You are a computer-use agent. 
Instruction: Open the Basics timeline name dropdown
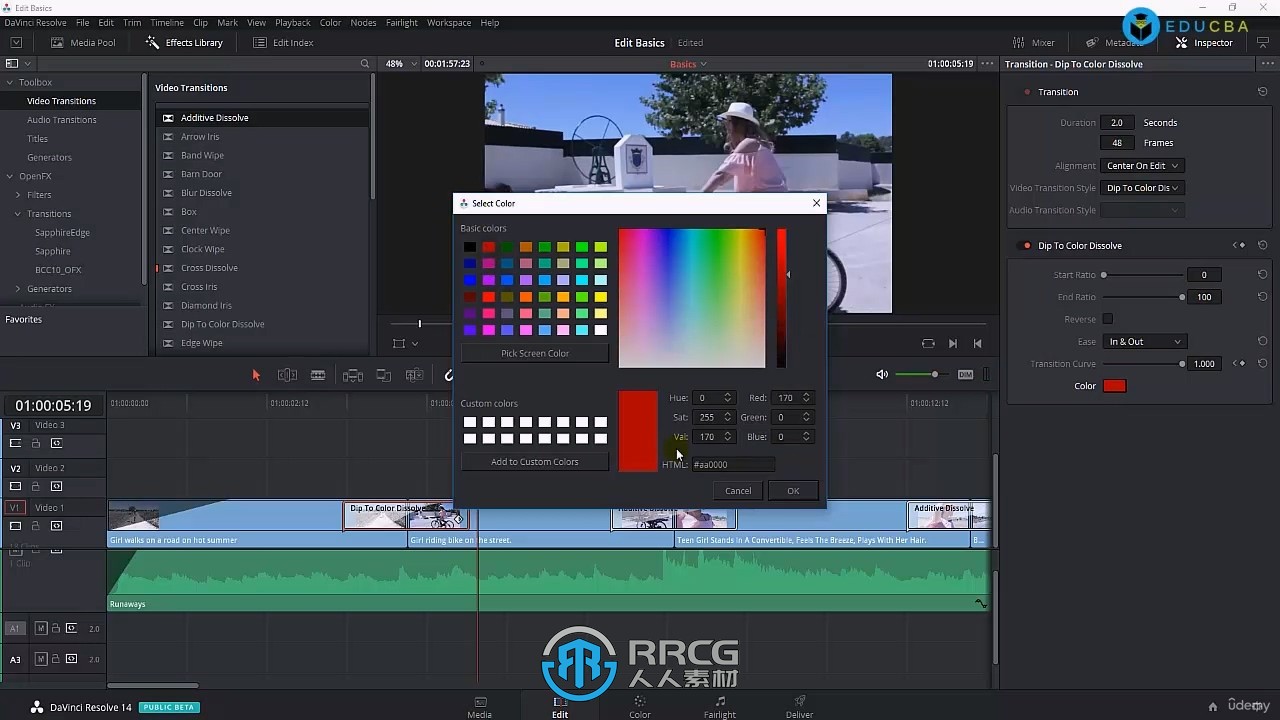pos(688,64)
